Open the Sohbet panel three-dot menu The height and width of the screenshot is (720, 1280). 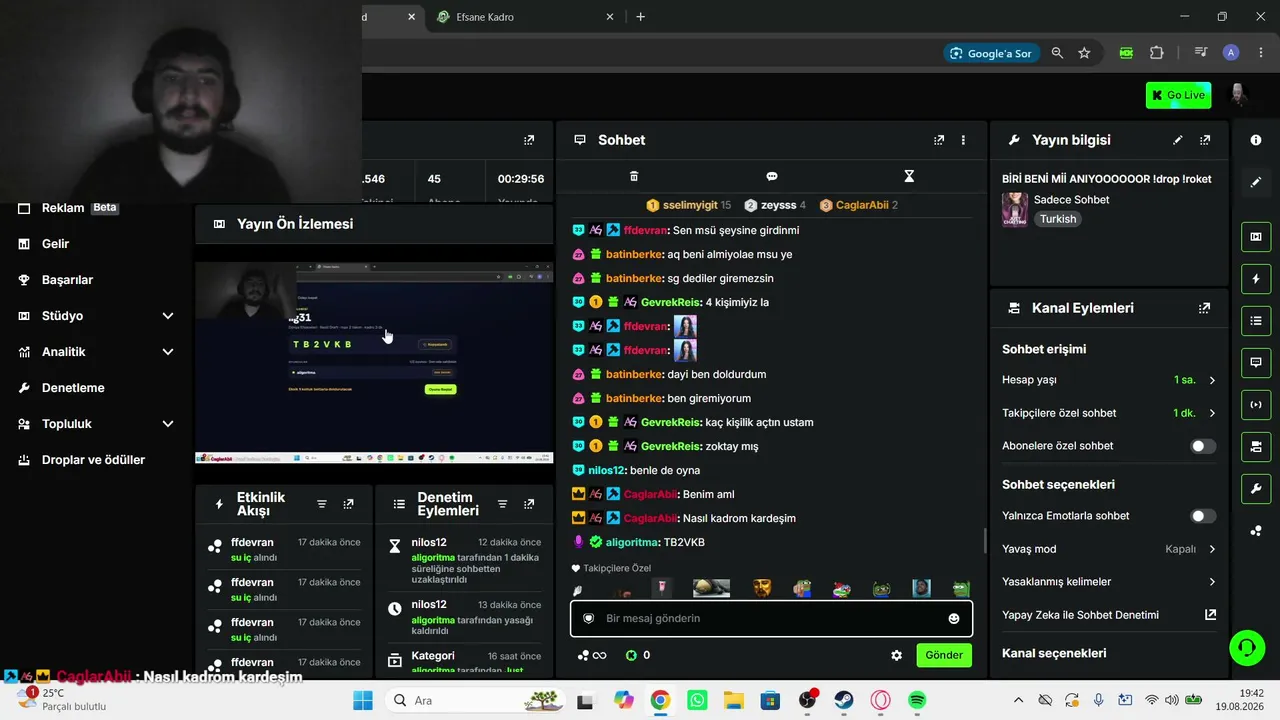[963, 140]
